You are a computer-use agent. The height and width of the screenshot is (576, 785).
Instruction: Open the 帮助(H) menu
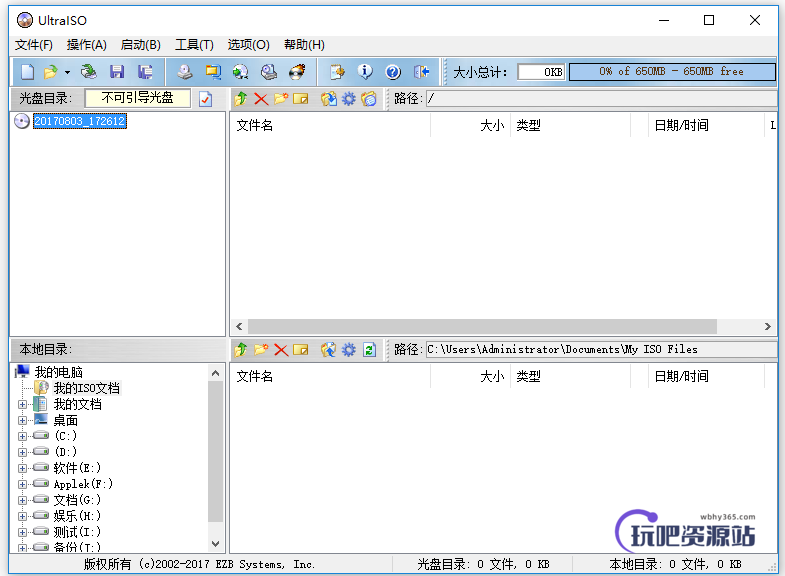coord(304,45)
